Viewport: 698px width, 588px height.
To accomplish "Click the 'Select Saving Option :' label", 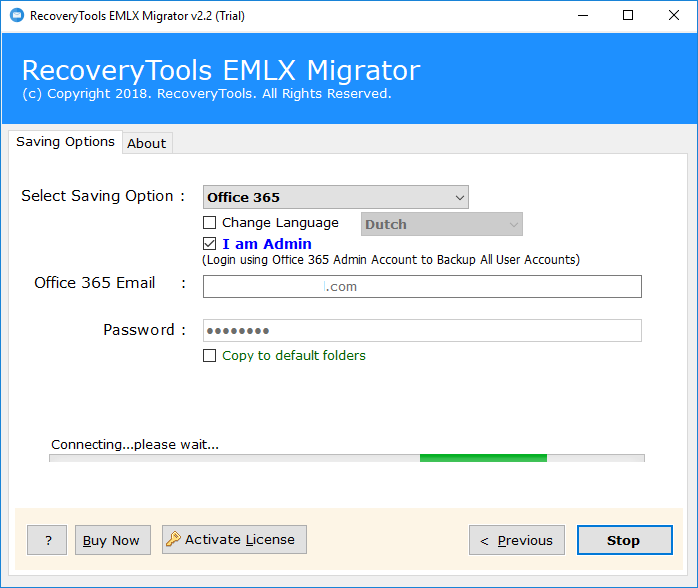I will click(x=103, y=196).
